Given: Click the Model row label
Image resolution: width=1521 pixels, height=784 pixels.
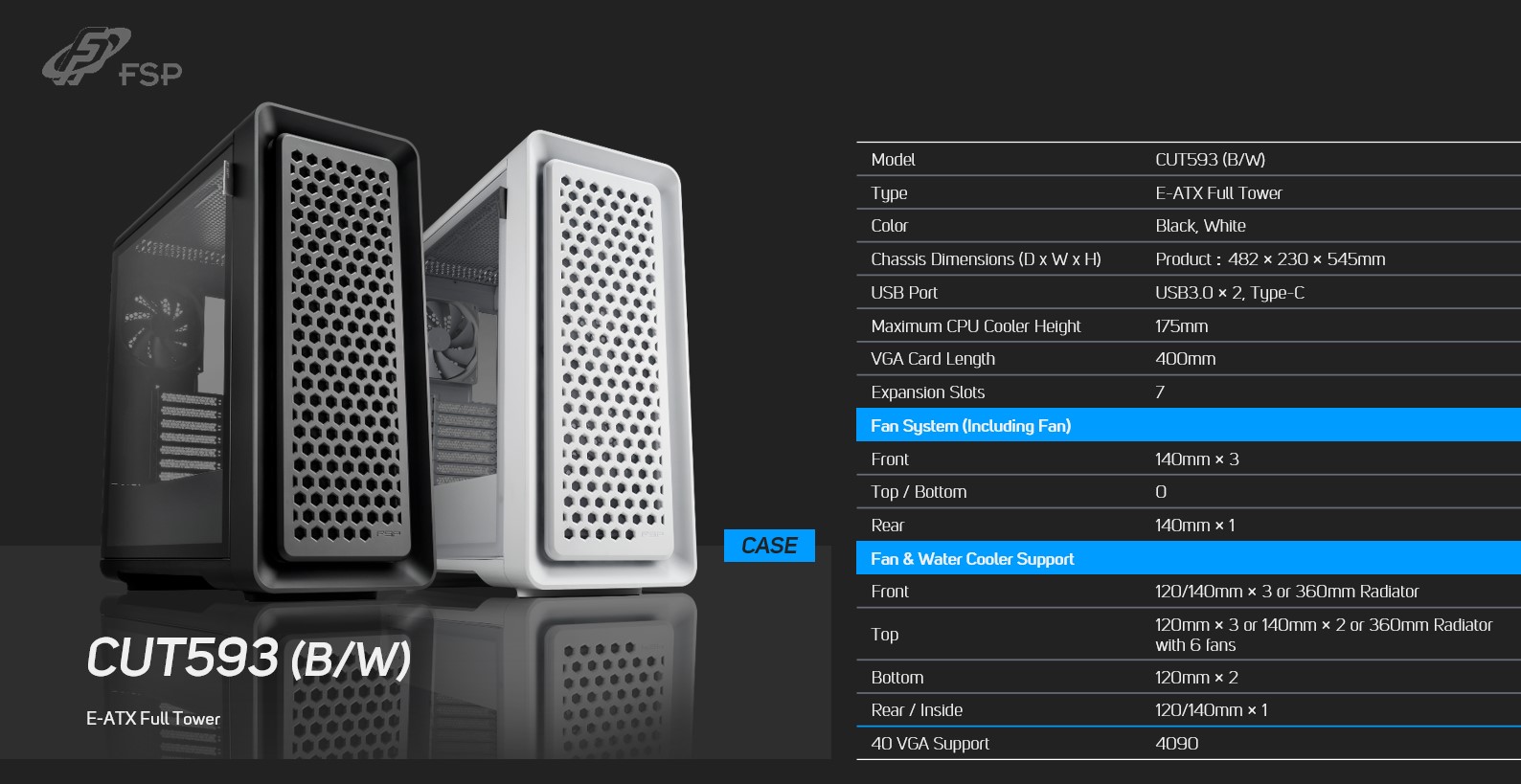Looking at the screenshot, I should (893, 160).
